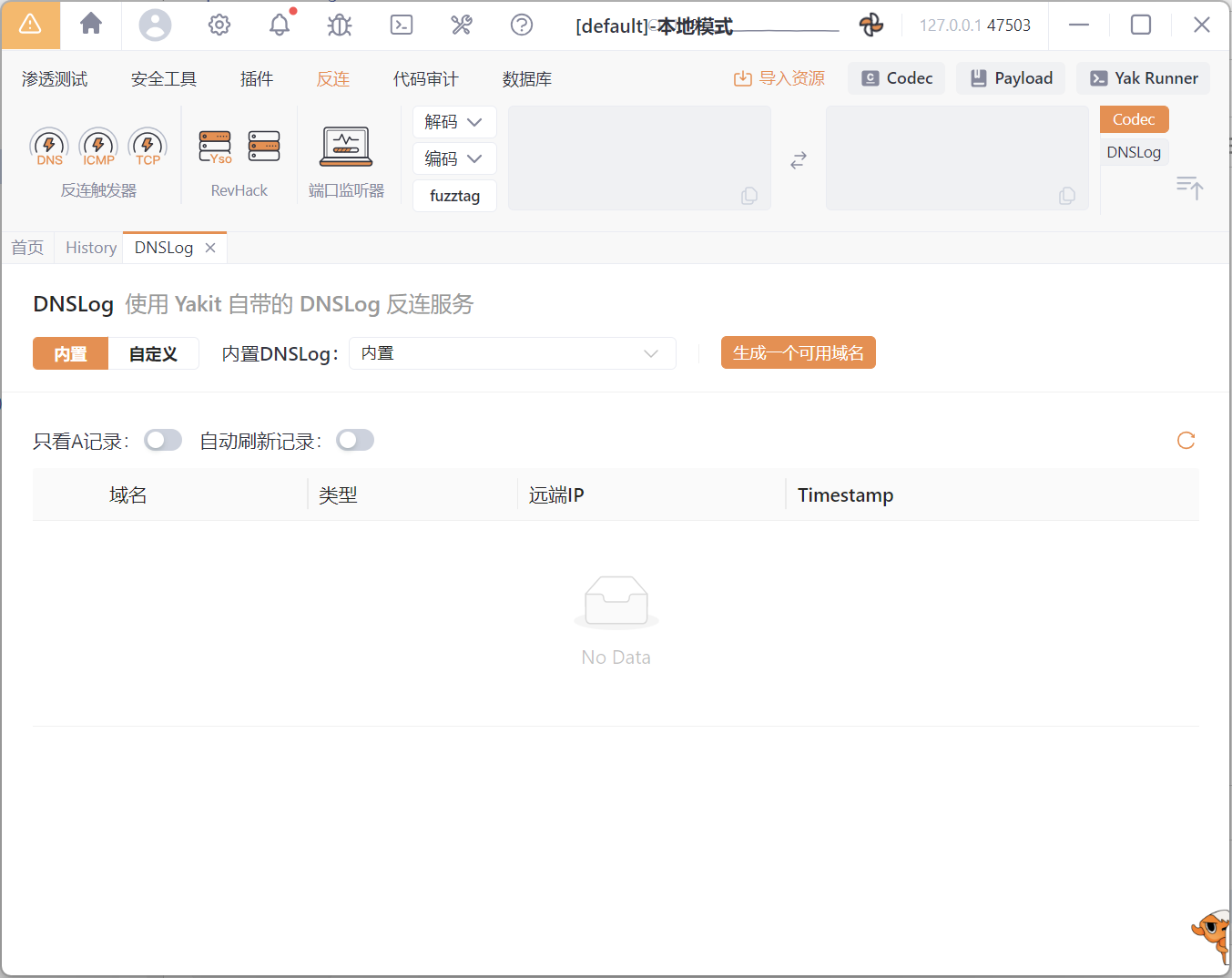This screenshot has width=1232, height=978.
Task: Open the 代码审计 menu
Action: 426,79
